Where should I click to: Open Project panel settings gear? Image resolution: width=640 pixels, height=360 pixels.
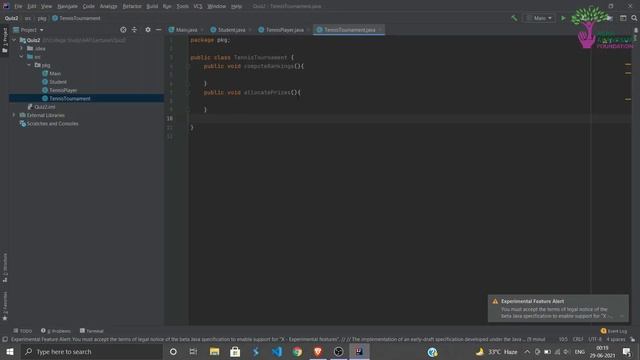tap(148, 30)
